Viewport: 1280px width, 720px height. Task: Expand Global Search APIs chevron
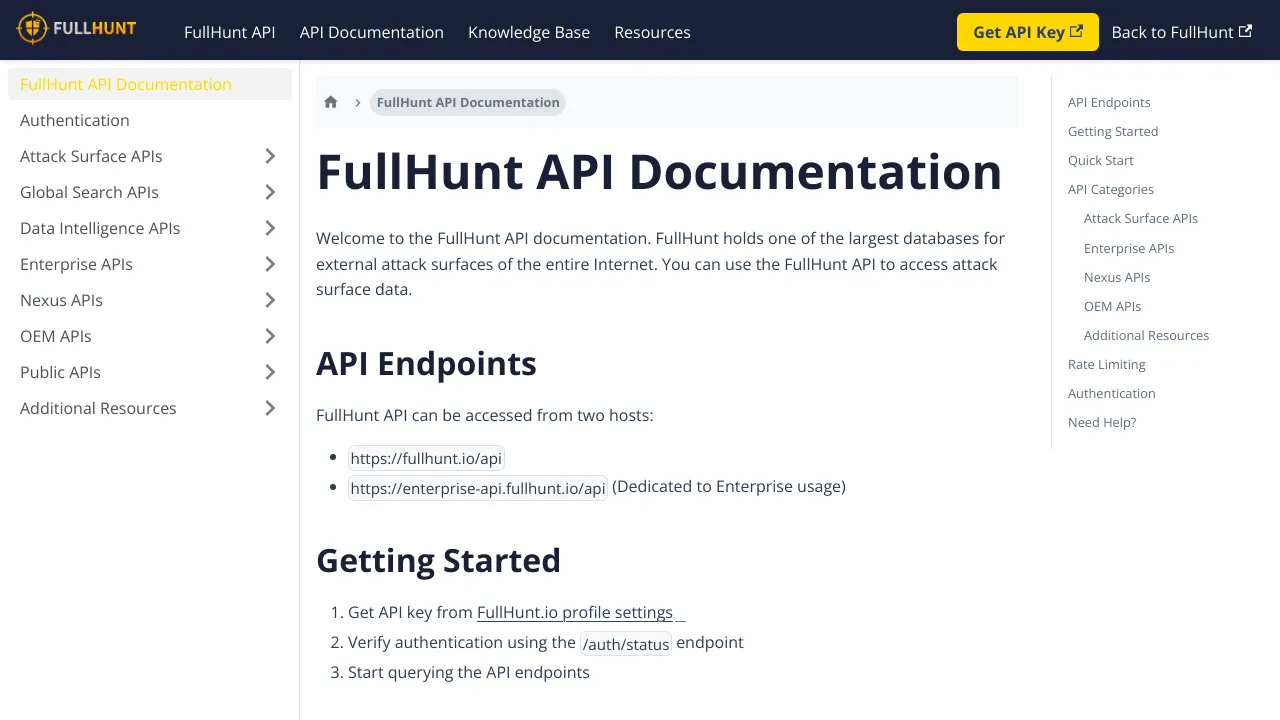pyautogui.click(x=270, y=192)
